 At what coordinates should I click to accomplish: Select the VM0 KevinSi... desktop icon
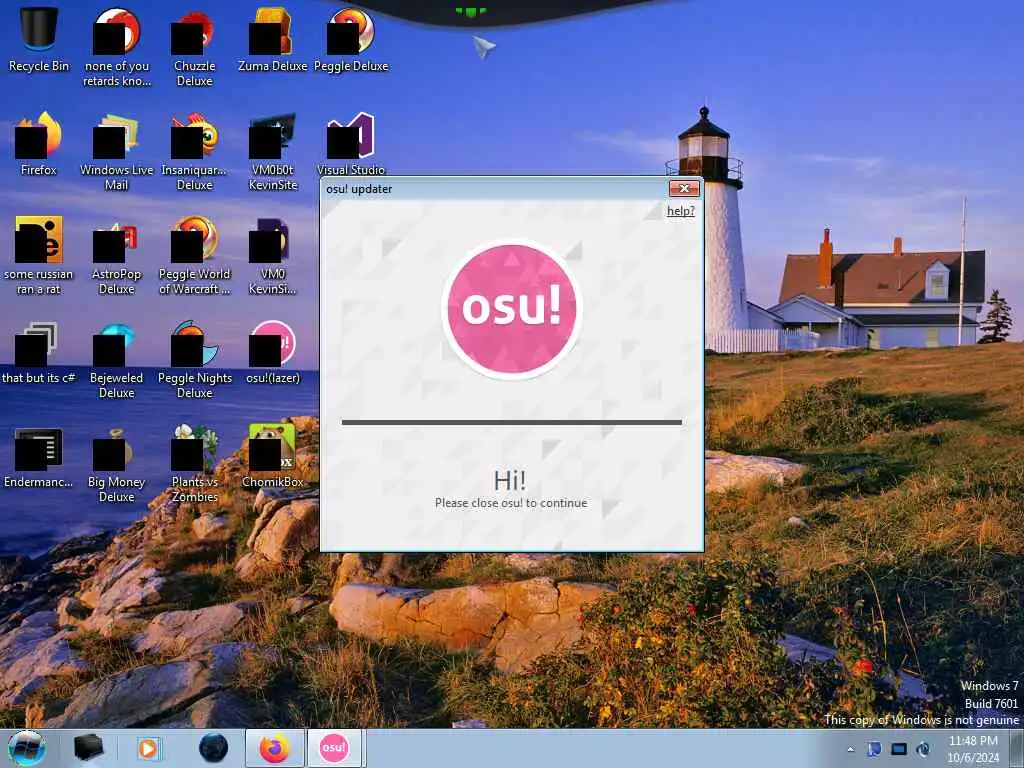272,255
